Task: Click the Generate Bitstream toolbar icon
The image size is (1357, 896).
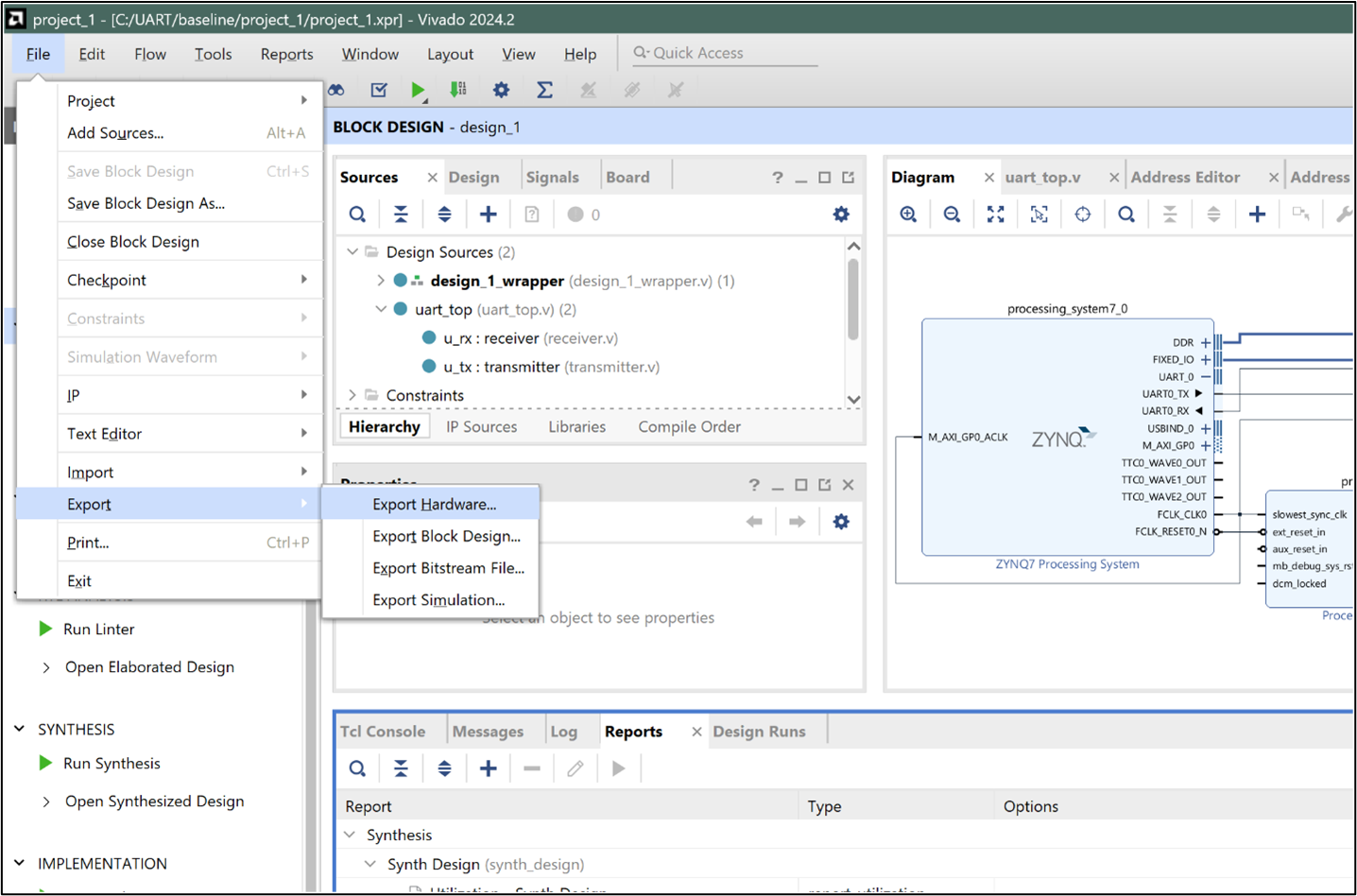Action: 458,89
